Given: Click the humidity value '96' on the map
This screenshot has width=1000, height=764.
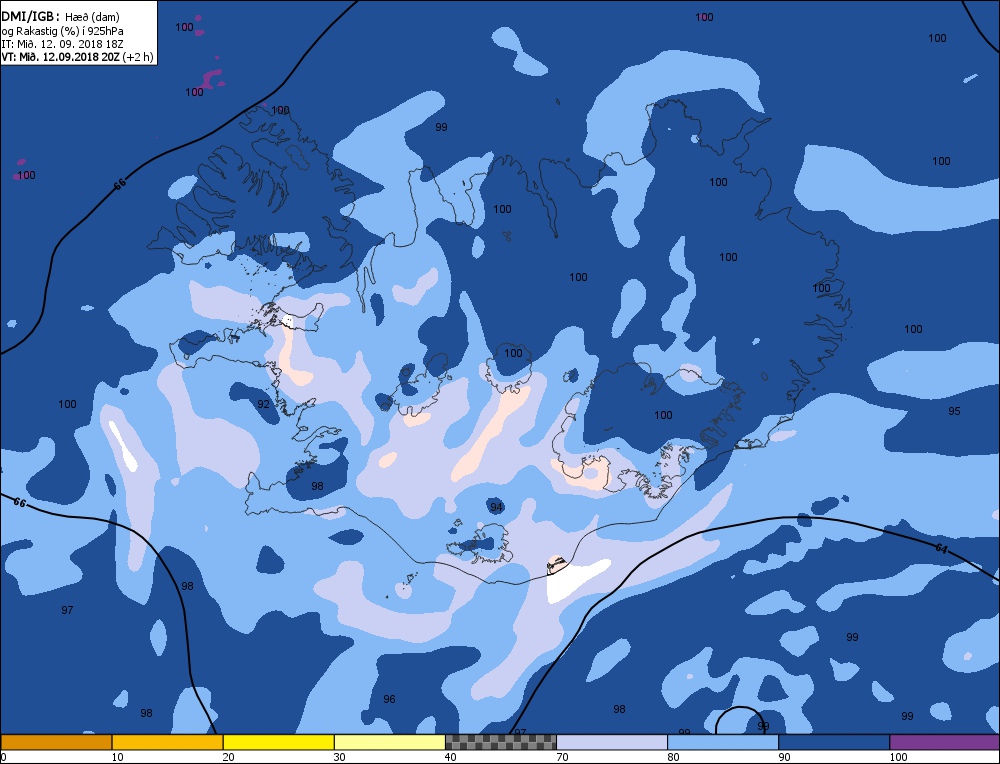Looking at the screenshot, I should (x=390, y=700).
